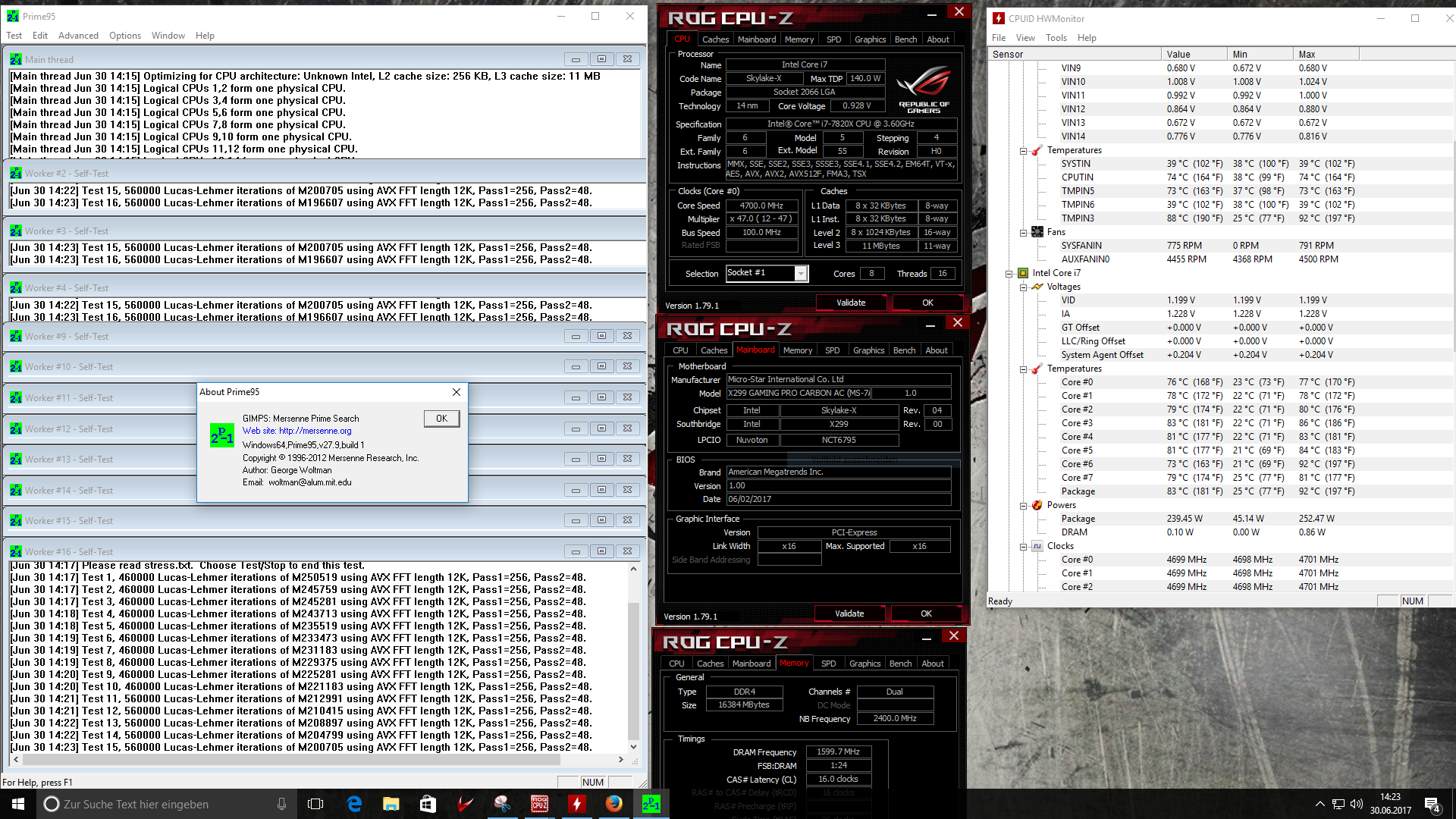Click the Worker #16 vertical scrollbar thumb
This screenshot has height=819, width=1456.
pyautogui.click(x=634, y=670)
